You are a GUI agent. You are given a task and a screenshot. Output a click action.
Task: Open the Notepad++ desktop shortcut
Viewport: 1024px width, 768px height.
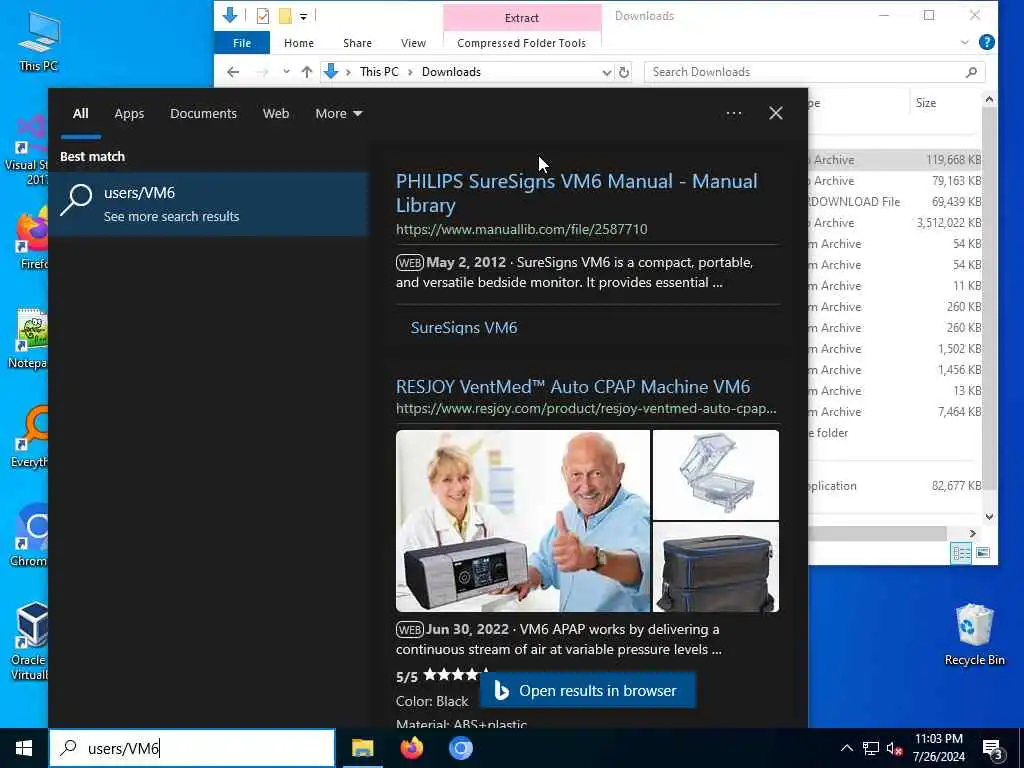pos(29,338)
